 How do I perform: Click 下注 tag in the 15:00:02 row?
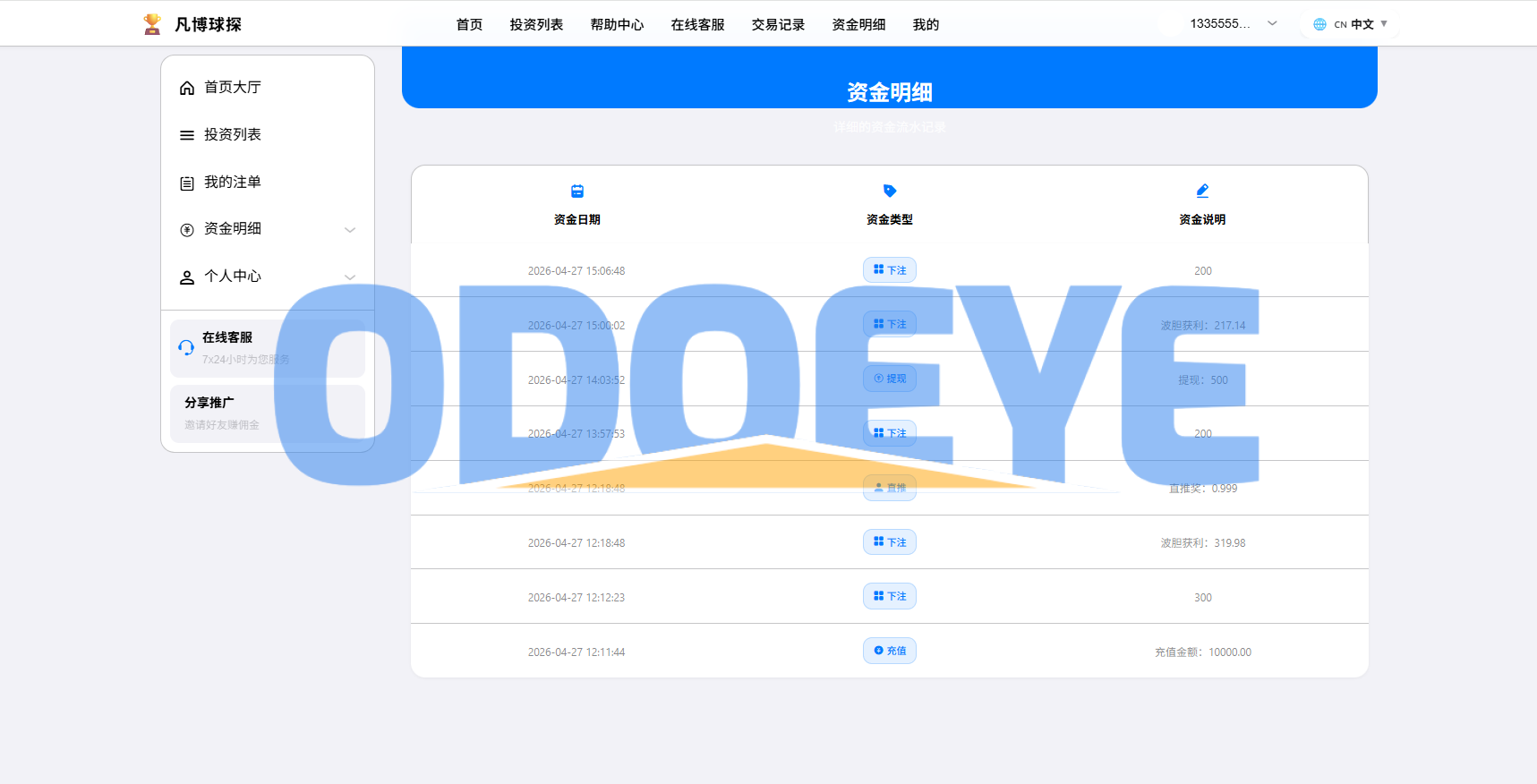coord(890,324)
